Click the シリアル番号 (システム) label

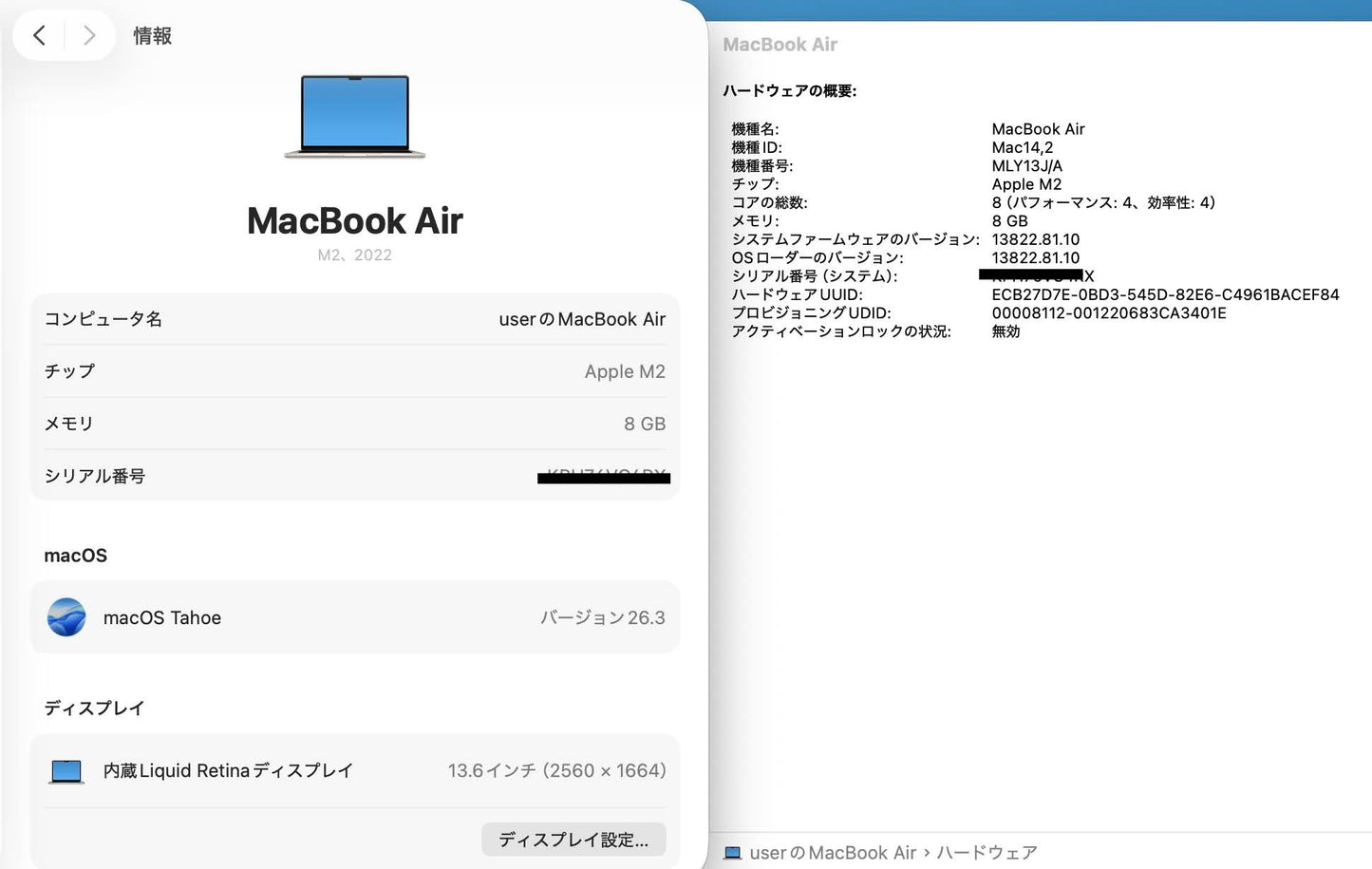[x=815, y=276]
